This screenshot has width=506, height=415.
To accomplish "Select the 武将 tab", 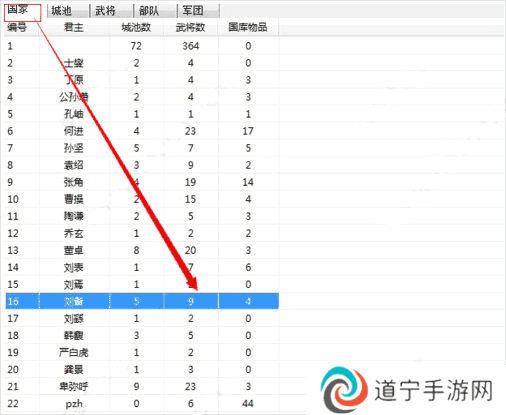I will tap(112, 11).
